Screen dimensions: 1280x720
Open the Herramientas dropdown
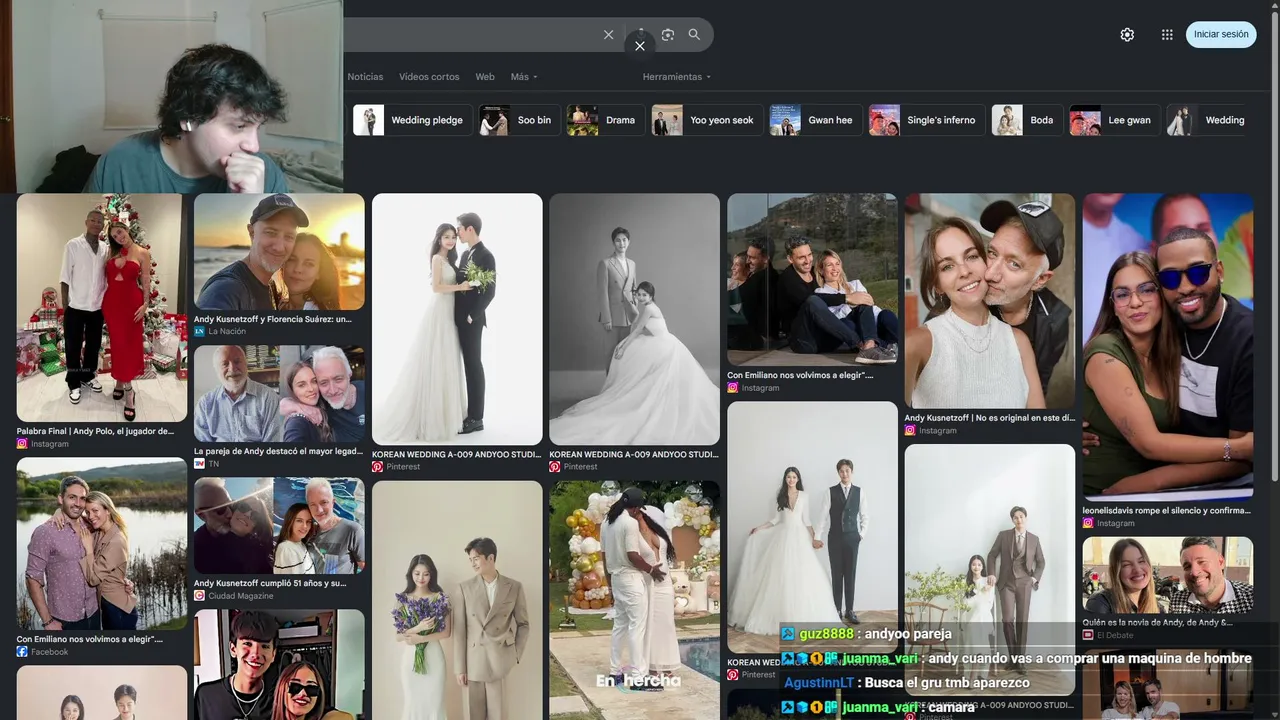pyautogui.click(x=677, y=77)
